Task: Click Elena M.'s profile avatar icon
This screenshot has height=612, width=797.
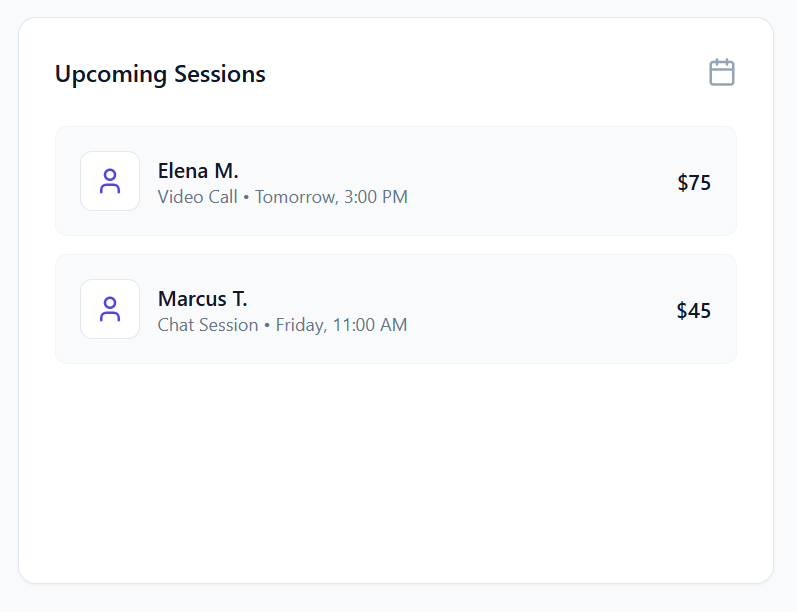Action: 110,181
